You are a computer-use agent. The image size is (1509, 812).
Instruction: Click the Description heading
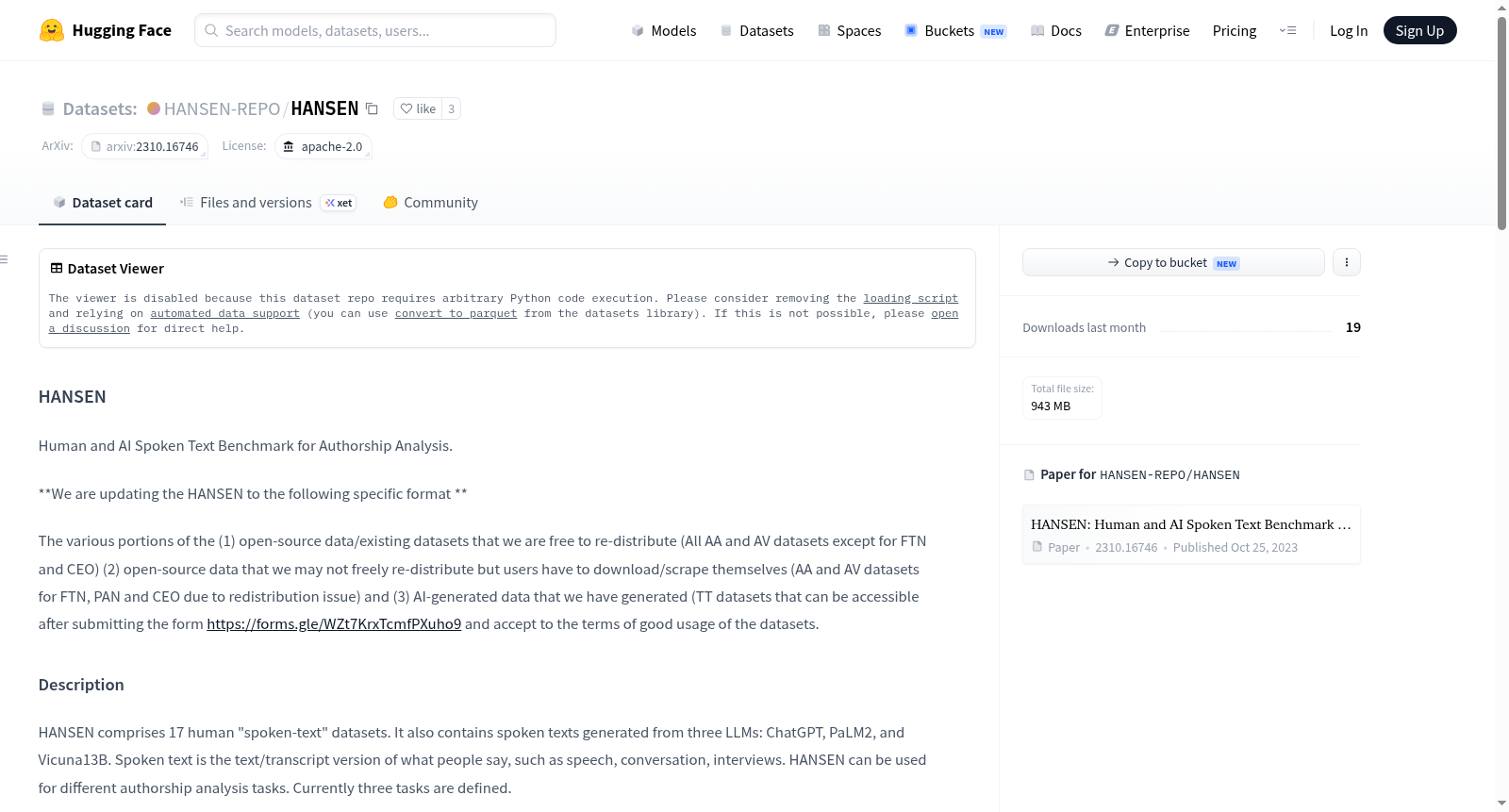tap(81, 685)
